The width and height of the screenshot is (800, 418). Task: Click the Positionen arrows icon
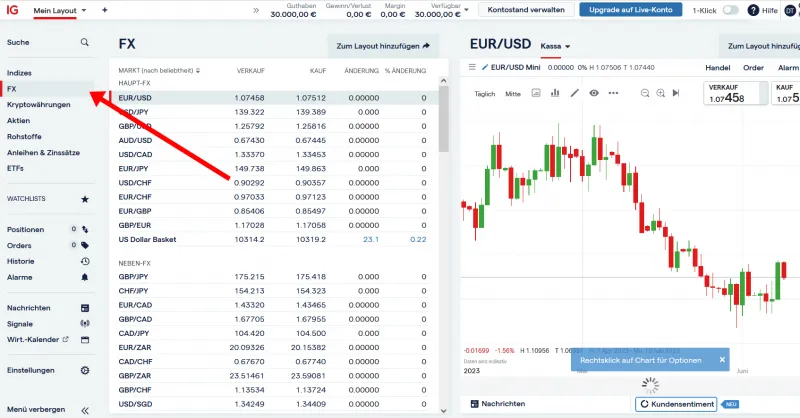85,230
